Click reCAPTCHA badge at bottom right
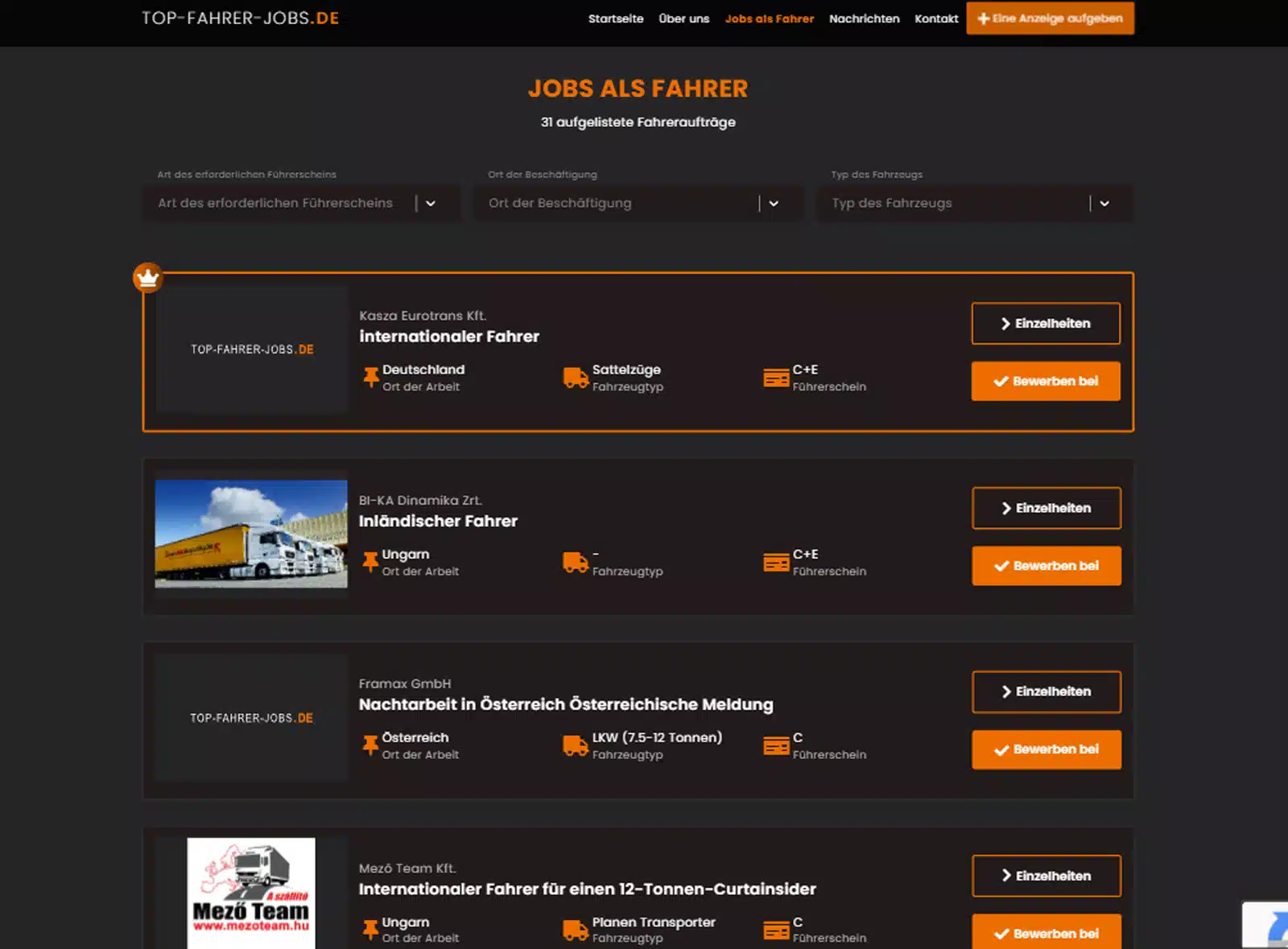 [1265, 925]
